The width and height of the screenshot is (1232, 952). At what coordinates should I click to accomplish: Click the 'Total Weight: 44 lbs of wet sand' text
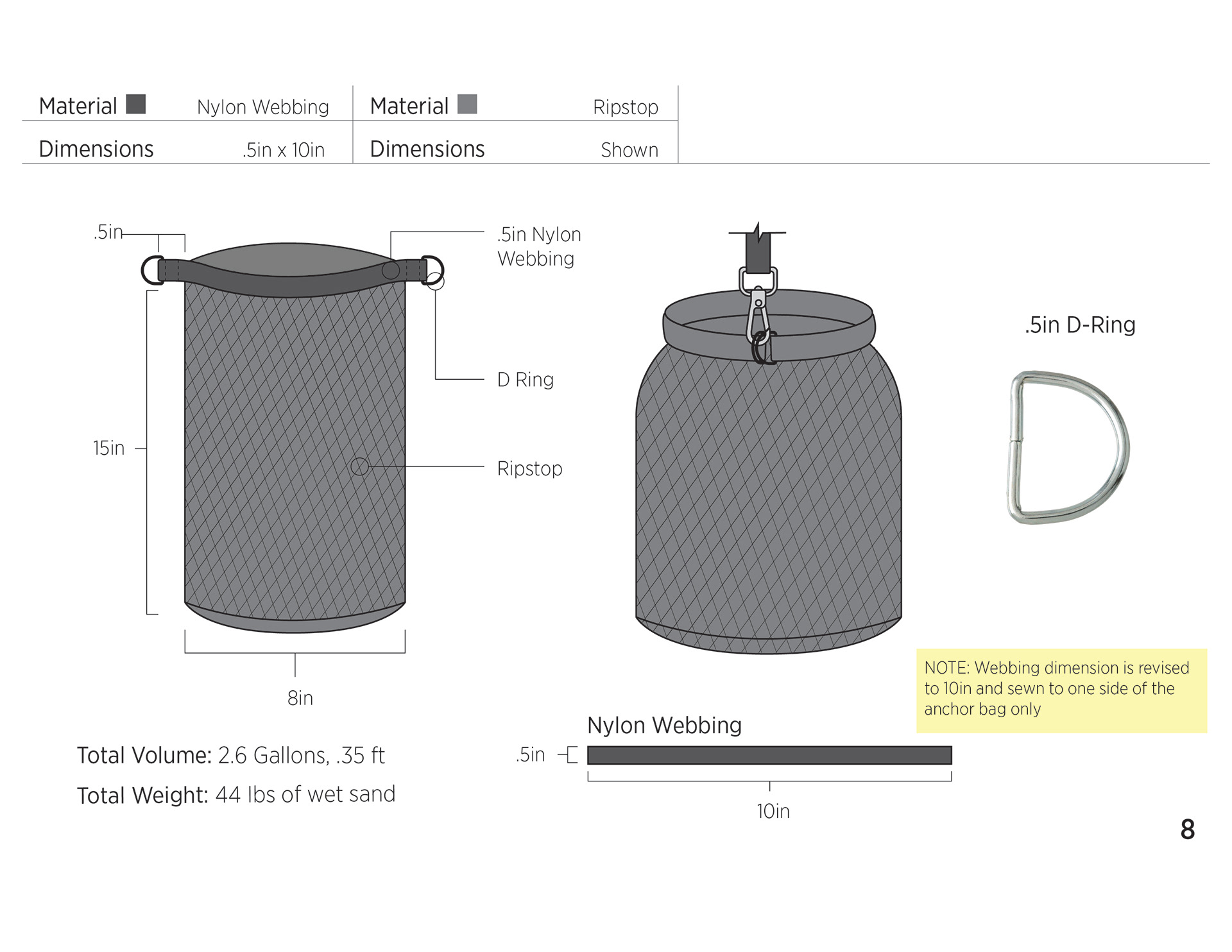(236, 795)
